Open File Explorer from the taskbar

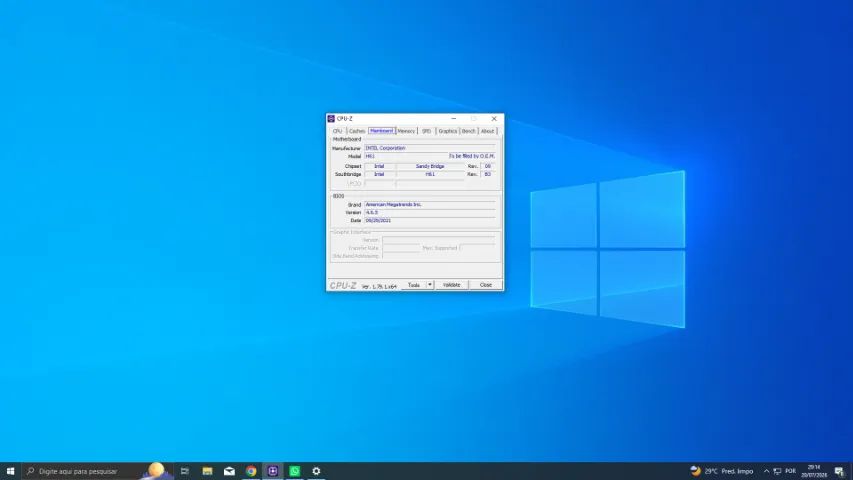[x=207, y=471]
